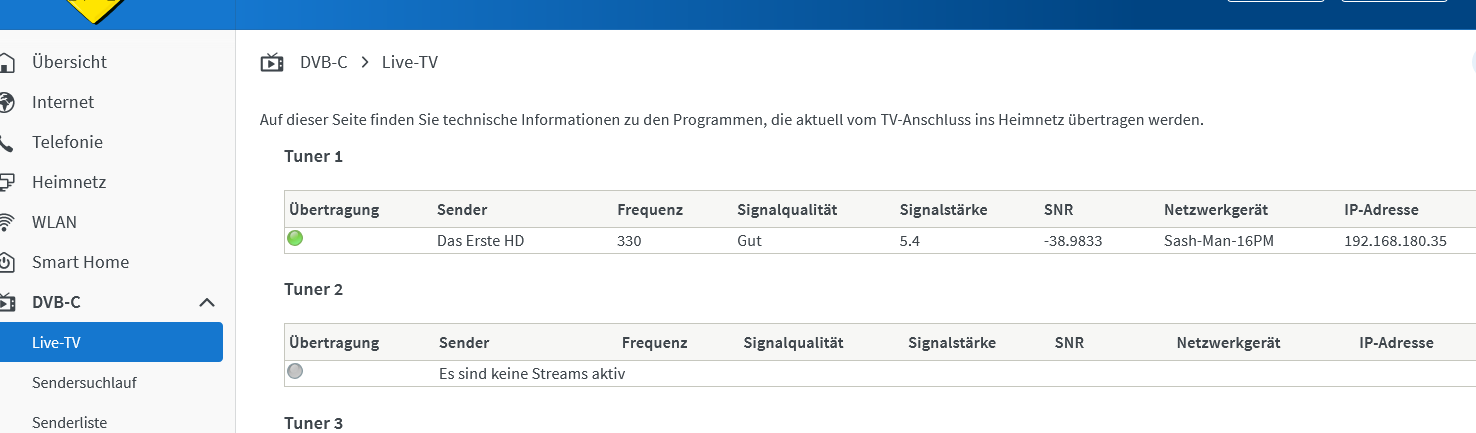Click the green status indicator for Tuner 1
Viewport: 1476px width, 433px height.
(295, 239)
